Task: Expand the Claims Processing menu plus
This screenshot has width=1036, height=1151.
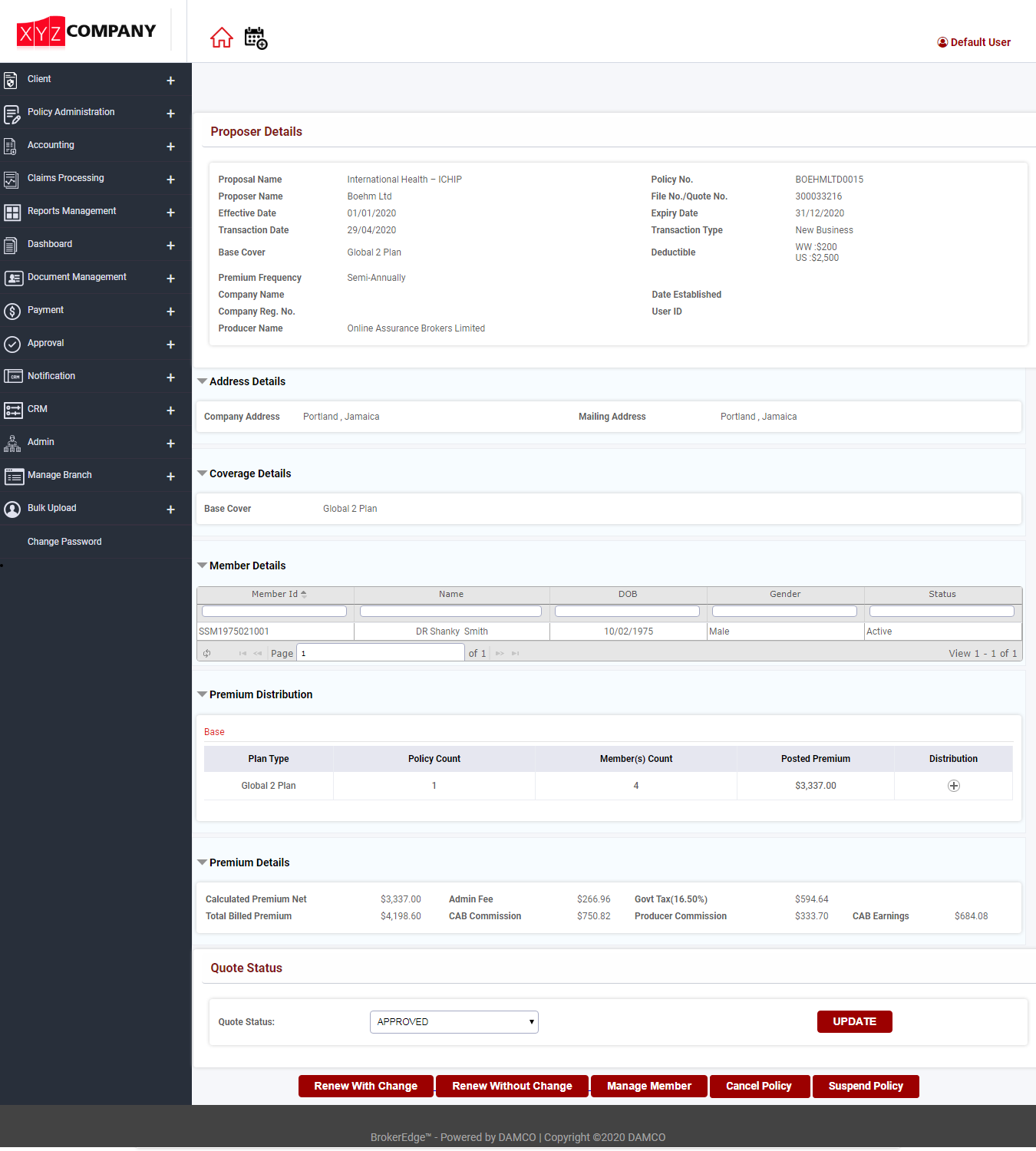Action: pos(170,180)
